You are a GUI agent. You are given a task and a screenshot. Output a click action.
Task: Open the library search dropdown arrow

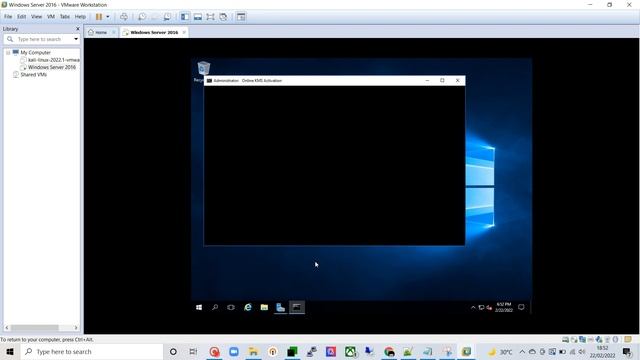pos(76,39)
